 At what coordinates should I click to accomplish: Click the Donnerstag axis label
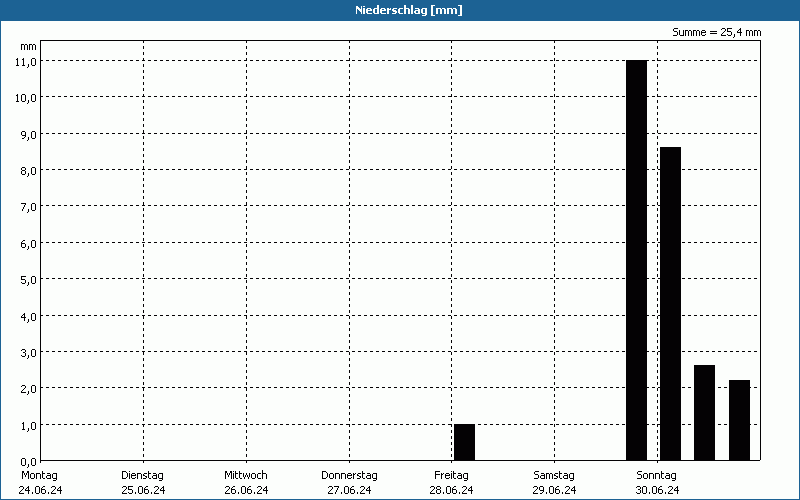pyautogui.click(x=349, y=476)
